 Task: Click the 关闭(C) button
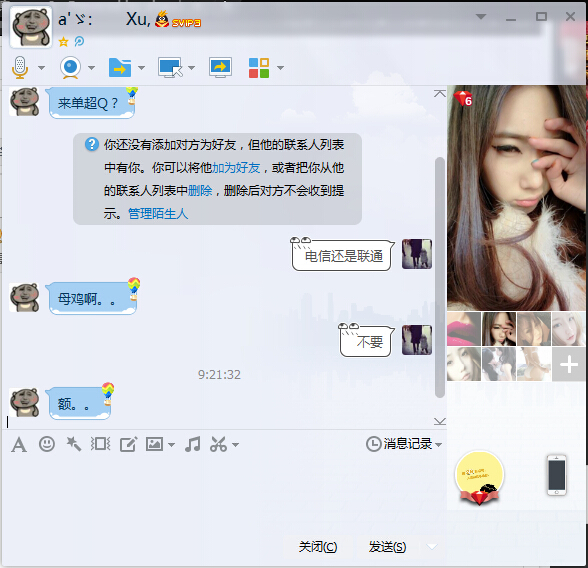click(318, 547)
